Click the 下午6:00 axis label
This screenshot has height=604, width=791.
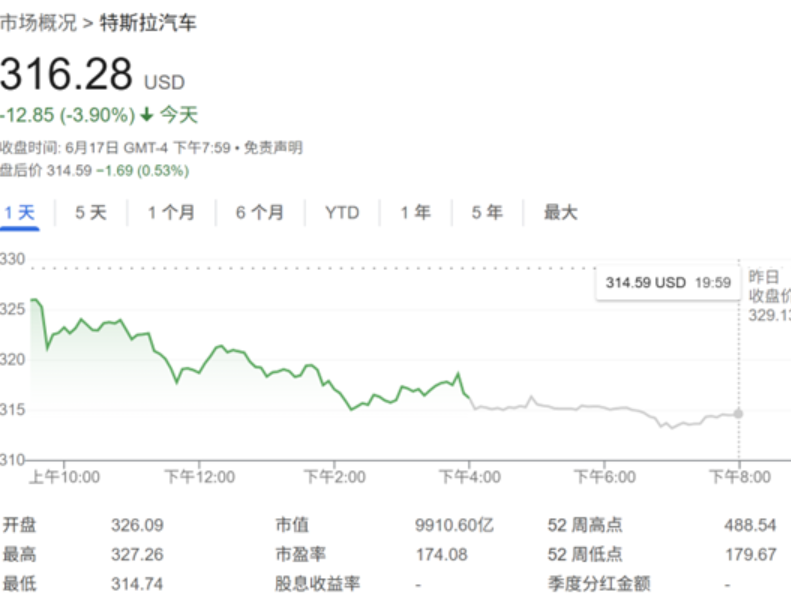pos(605,477)
